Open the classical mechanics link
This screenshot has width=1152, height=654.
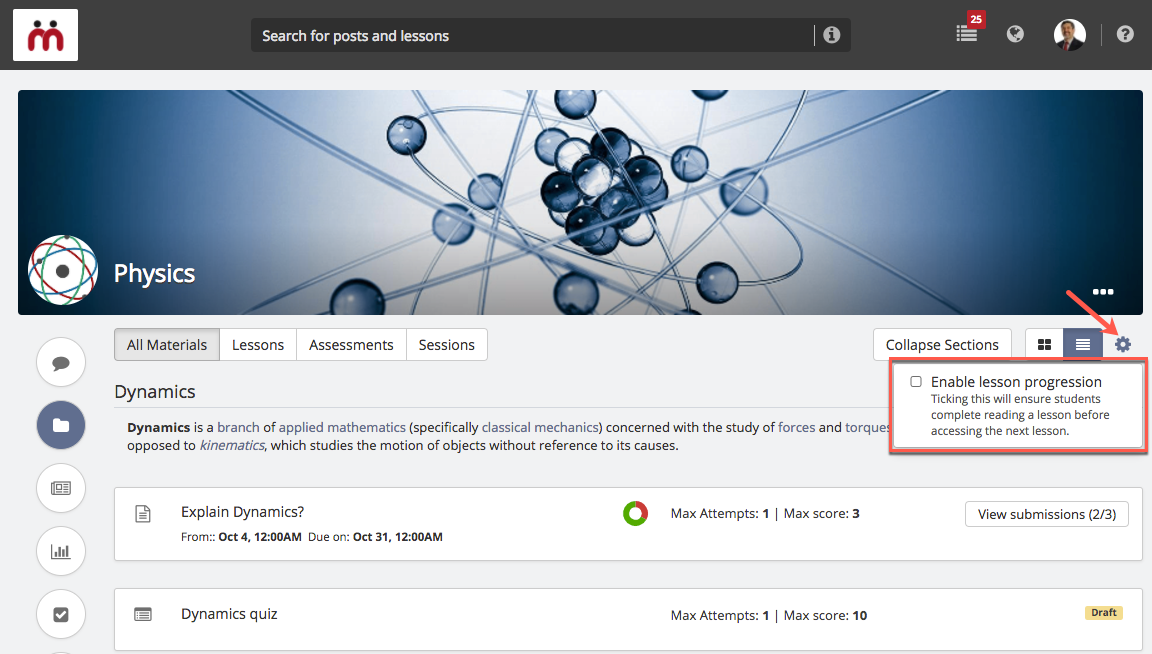click(540, 428)
